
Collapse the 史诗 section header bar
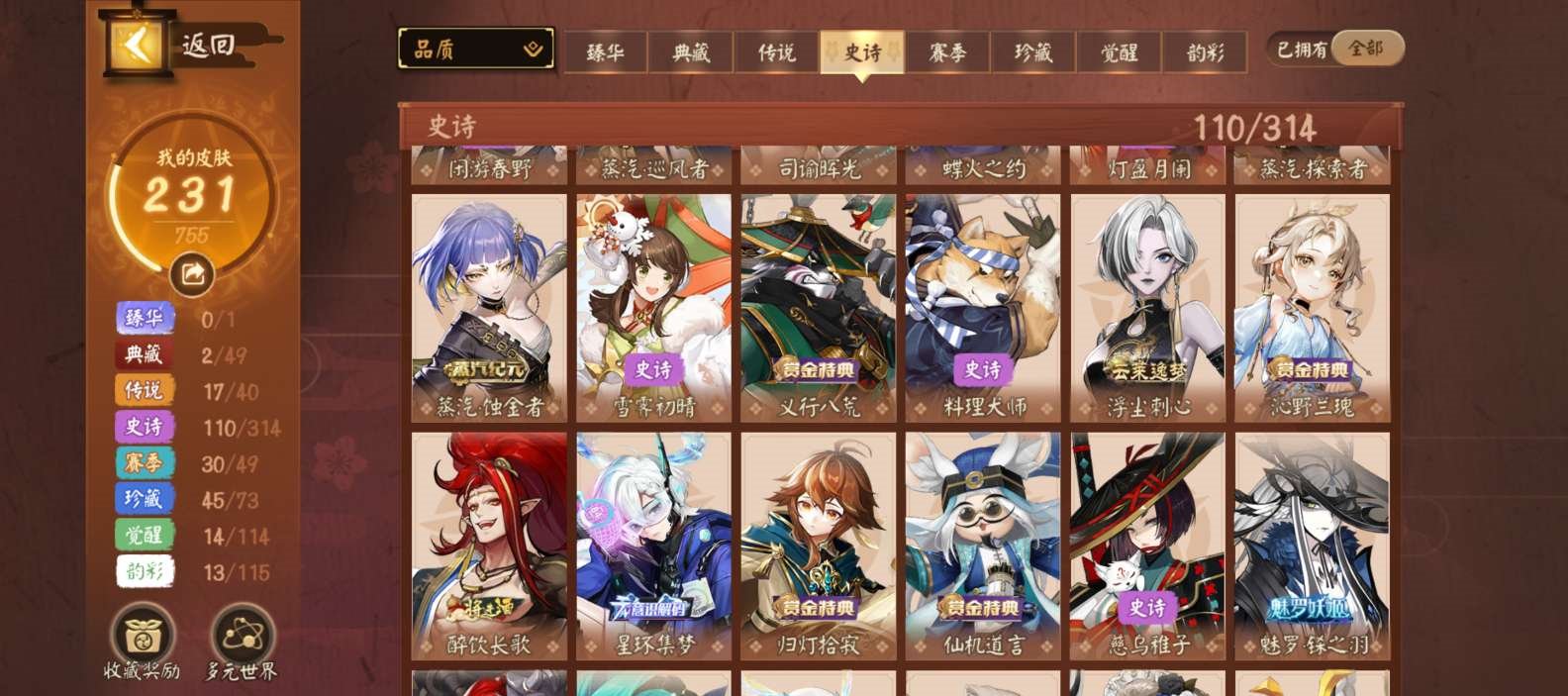tap(901, 126)
